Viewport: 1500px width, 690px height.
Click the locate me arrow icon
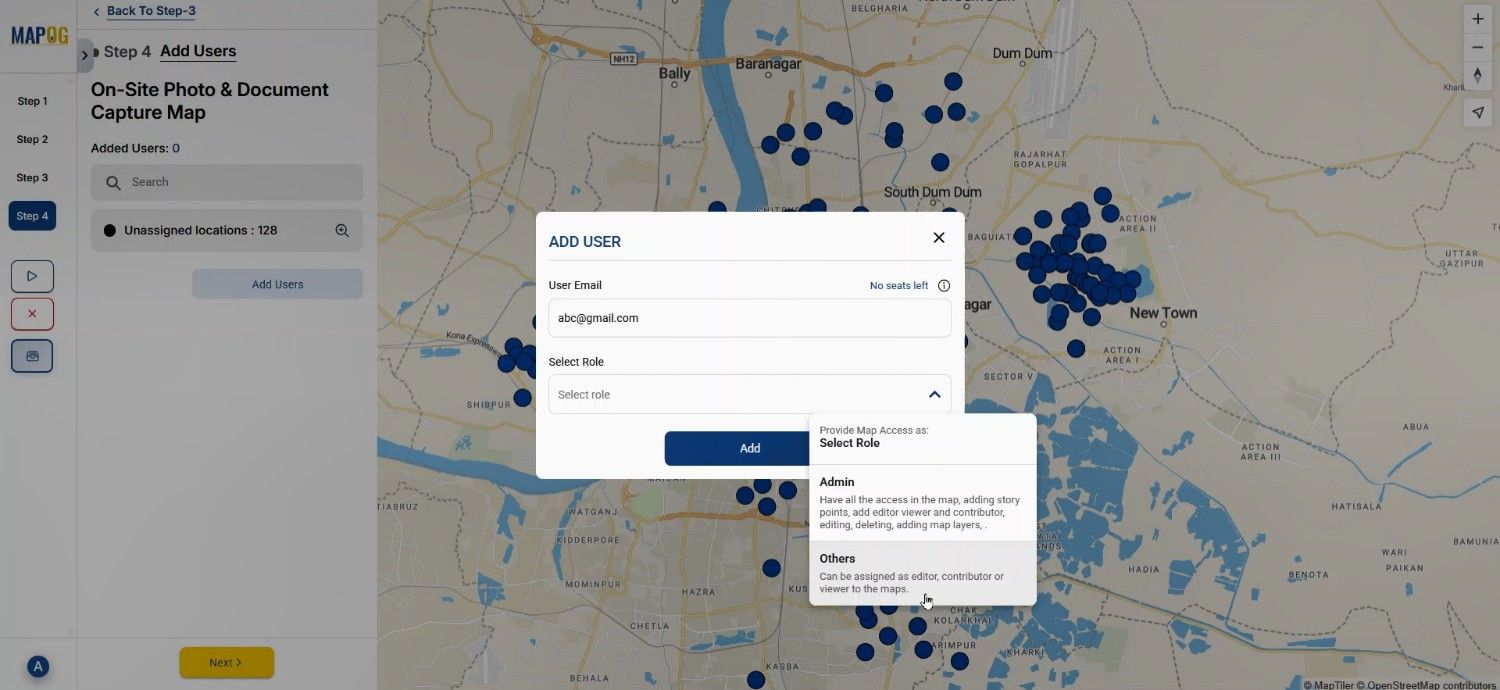(x=1477, y=113)
